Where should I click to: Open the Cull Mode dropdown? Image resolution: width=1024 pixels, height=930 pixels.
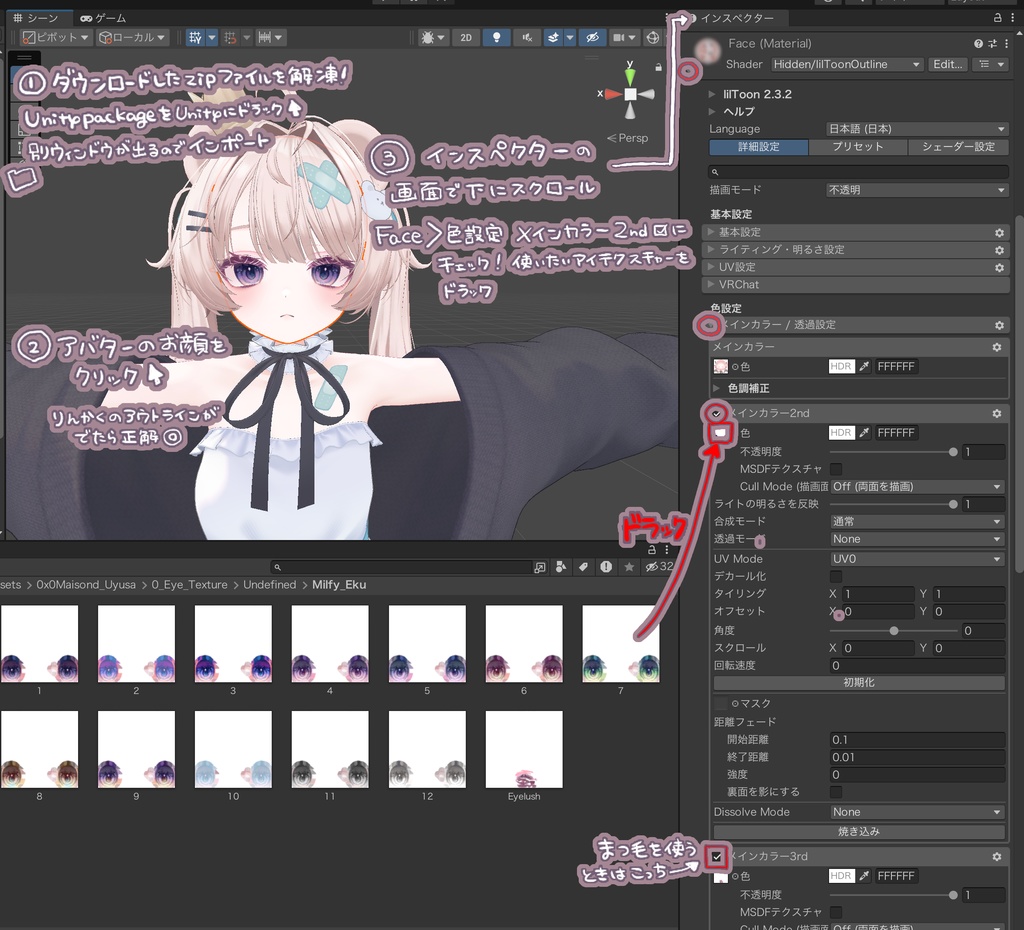tap(915, 486)
